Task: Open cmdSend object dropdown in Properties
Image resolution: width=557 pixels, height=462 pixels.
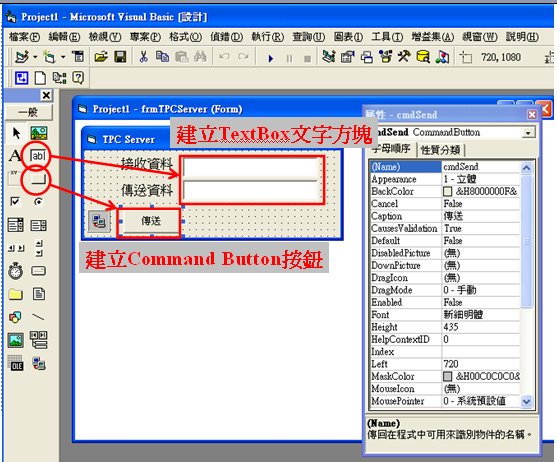Action: click(529, 133)
